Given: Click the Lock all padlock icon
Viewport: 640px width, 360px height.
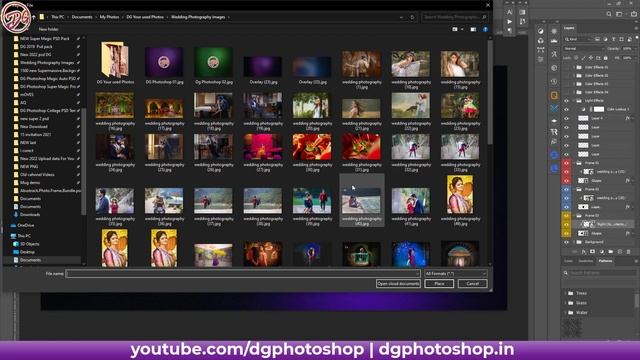Looking at the screenshot, I should [606, 58].
